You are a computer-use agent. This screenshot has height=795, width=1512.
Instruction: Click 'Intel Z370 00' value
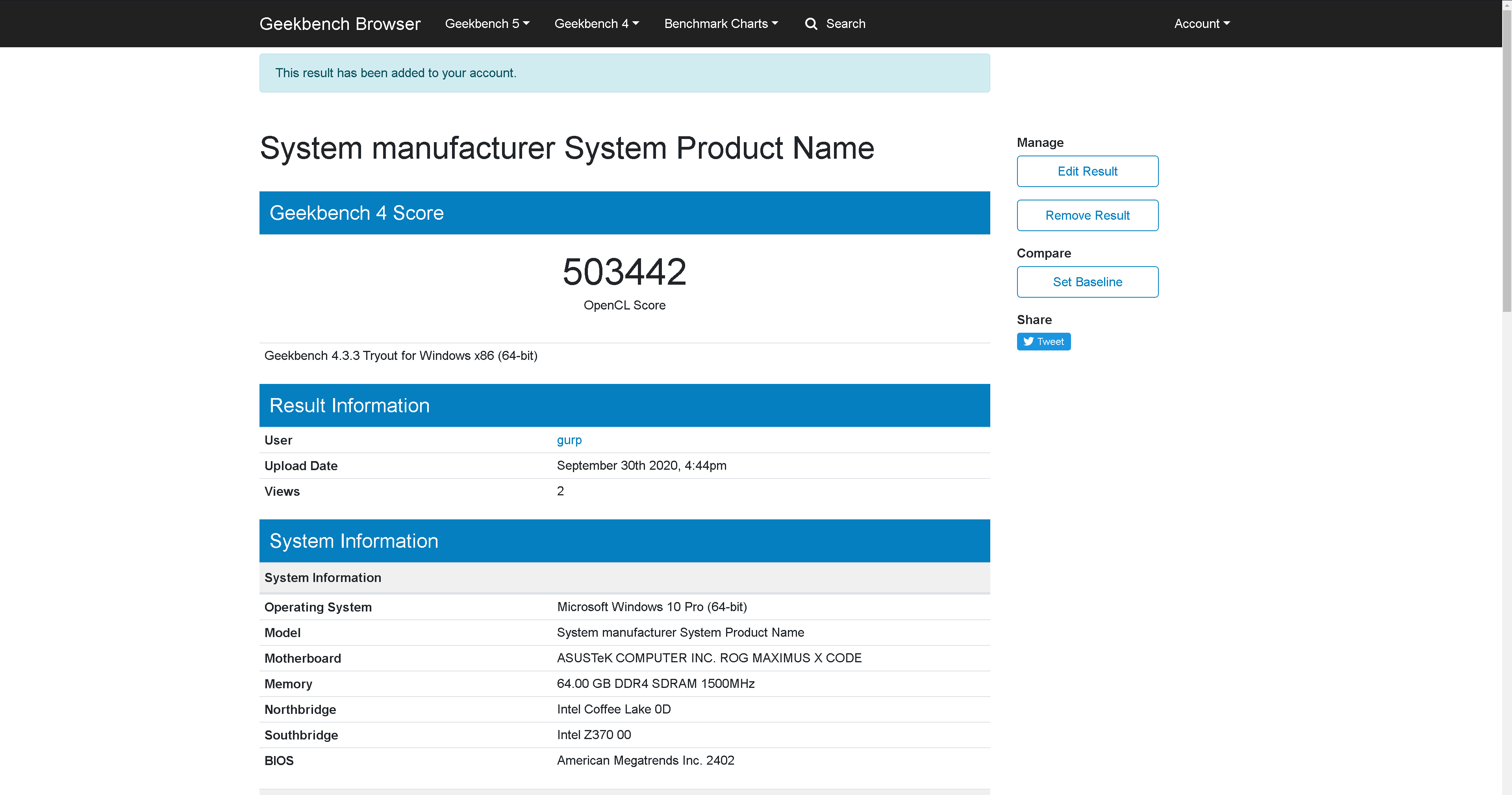[594, 735]
